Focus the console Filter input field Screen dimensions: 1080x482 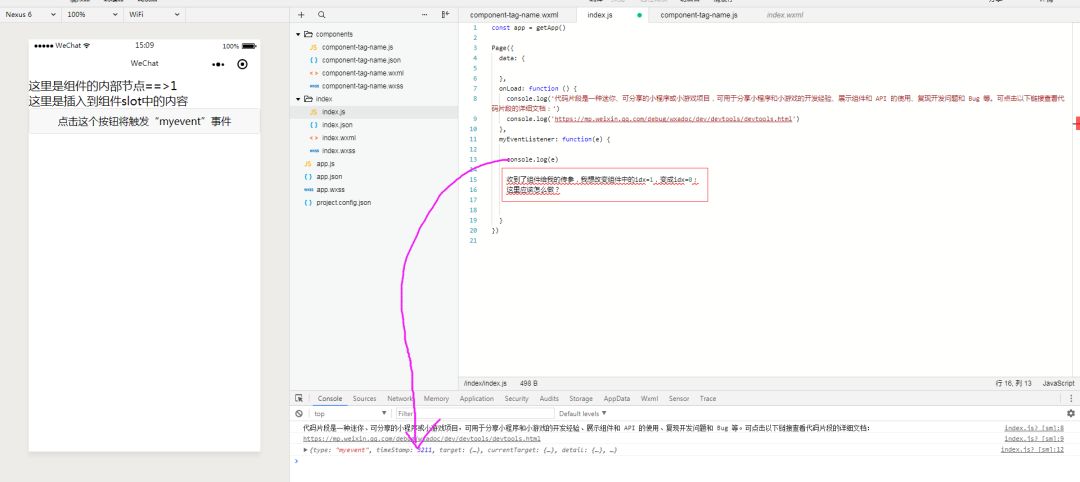pyautogui.click(x=474, y=414)
